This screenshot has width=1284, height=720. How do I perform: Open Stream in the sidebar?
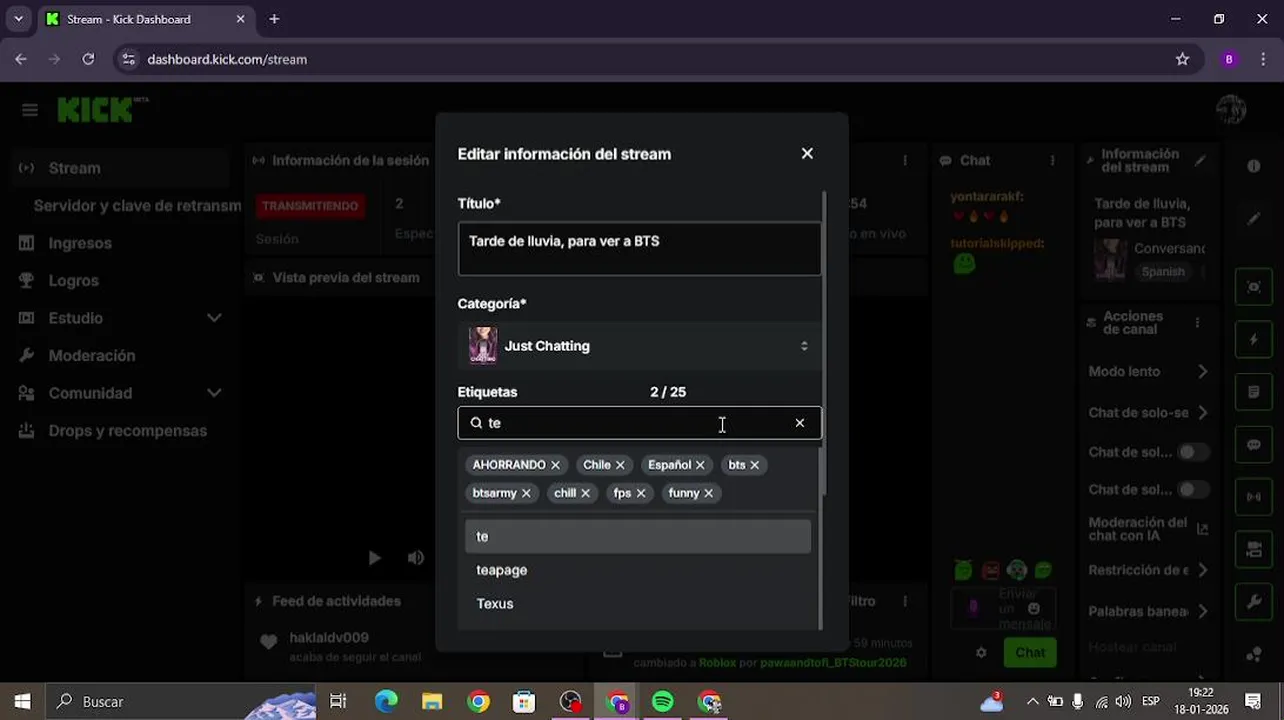[122, 168]
